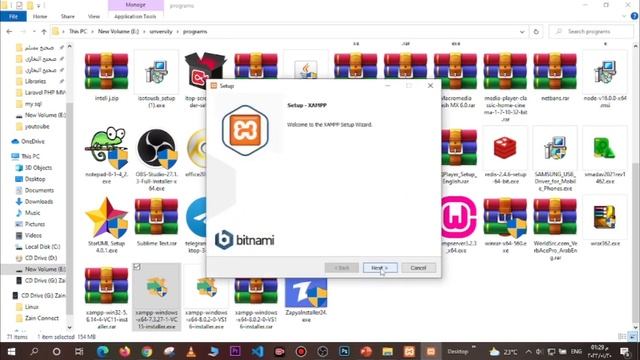The width and height of the screenshot is (640, 360).
Task: Open Local Disk (C:) in the navigation pane
Action: pyautogui.click(x=42, y=247)
